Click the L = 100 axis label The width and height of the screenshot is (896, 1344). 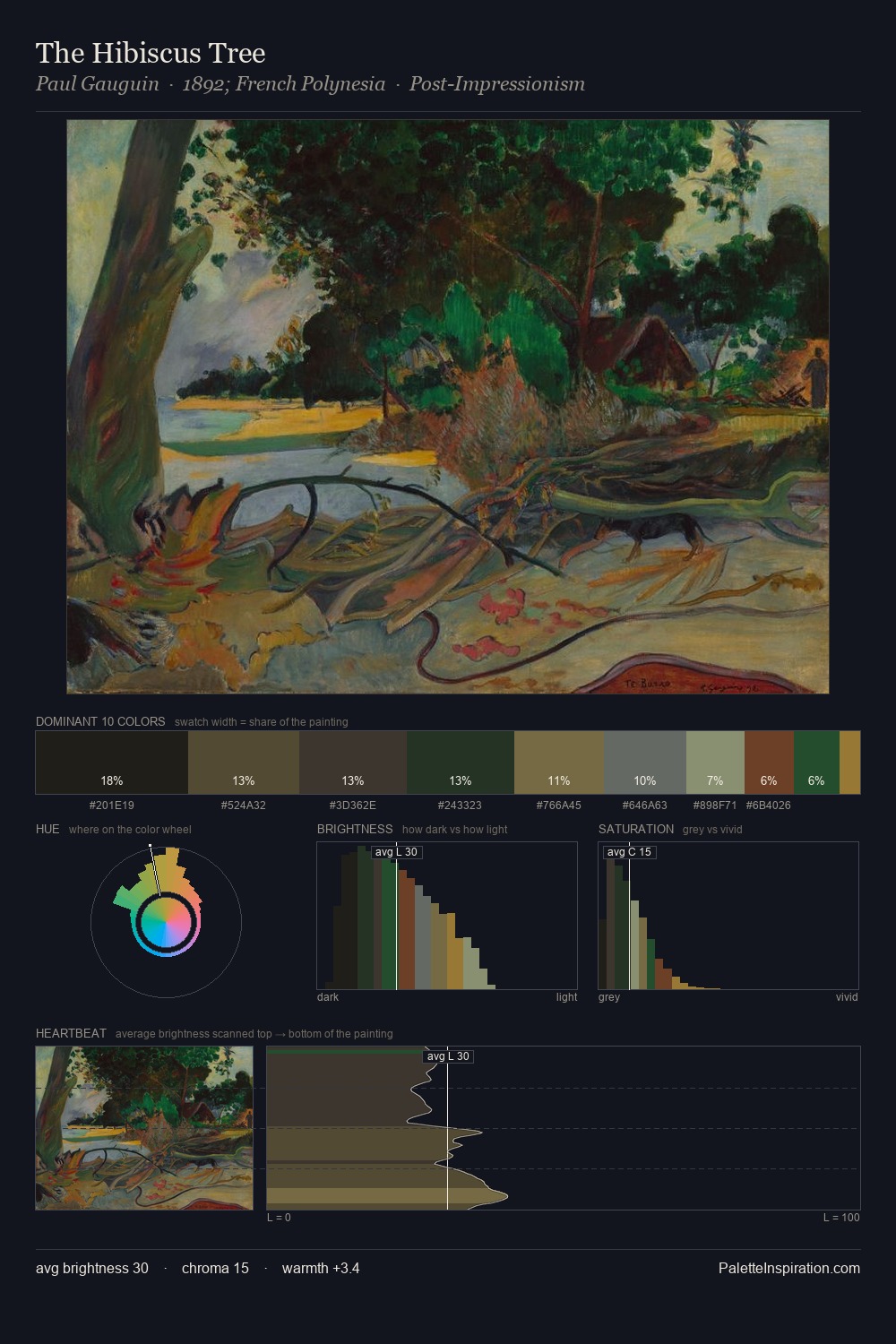[x=841, y=1218]
